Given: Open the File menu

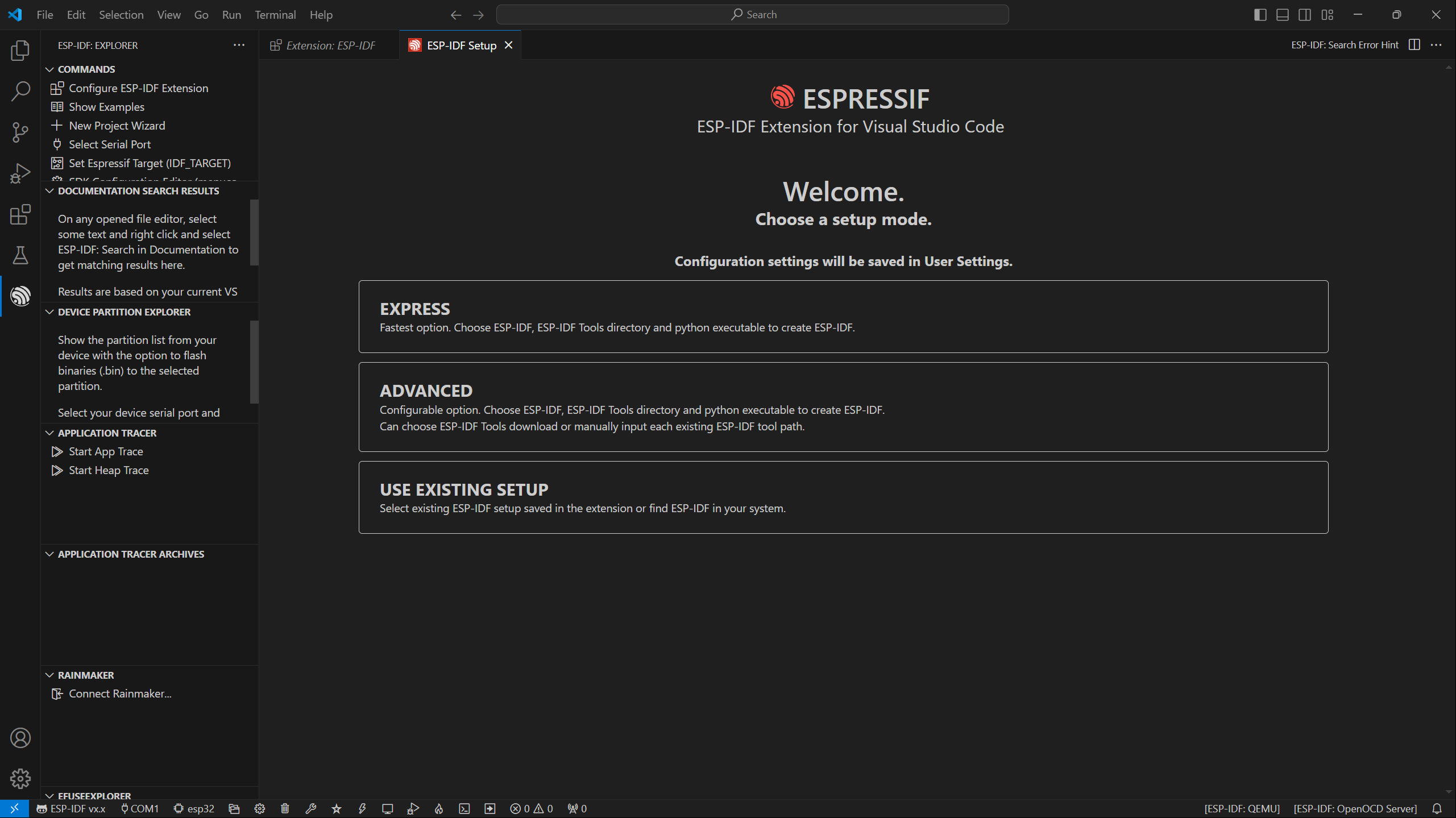Looking at the screenshot, I should pos(45,15).
